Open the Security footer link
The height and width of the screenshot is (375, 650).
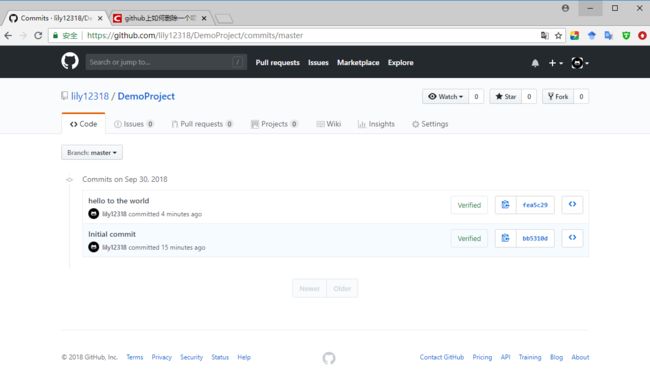pyautogui.click(x=192, y=357)
